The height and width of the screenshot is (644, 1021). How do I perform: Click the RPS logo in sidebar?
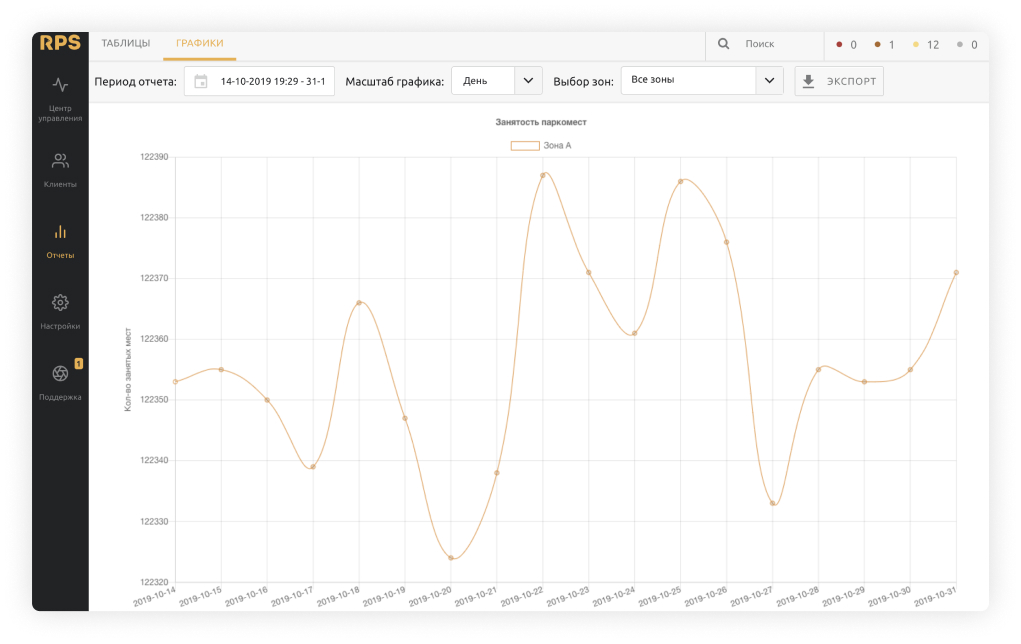point(60,43)
